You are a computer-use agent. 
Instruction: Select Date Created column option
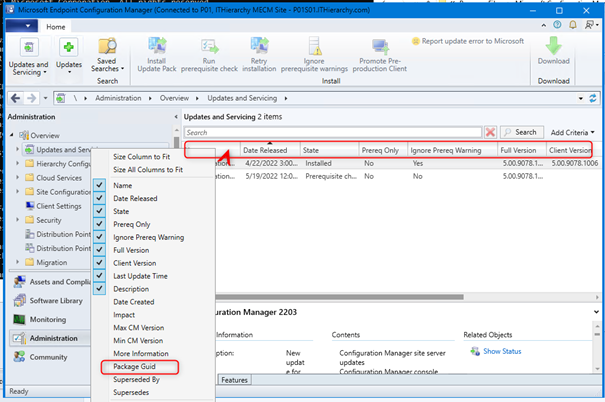(134, 302)
